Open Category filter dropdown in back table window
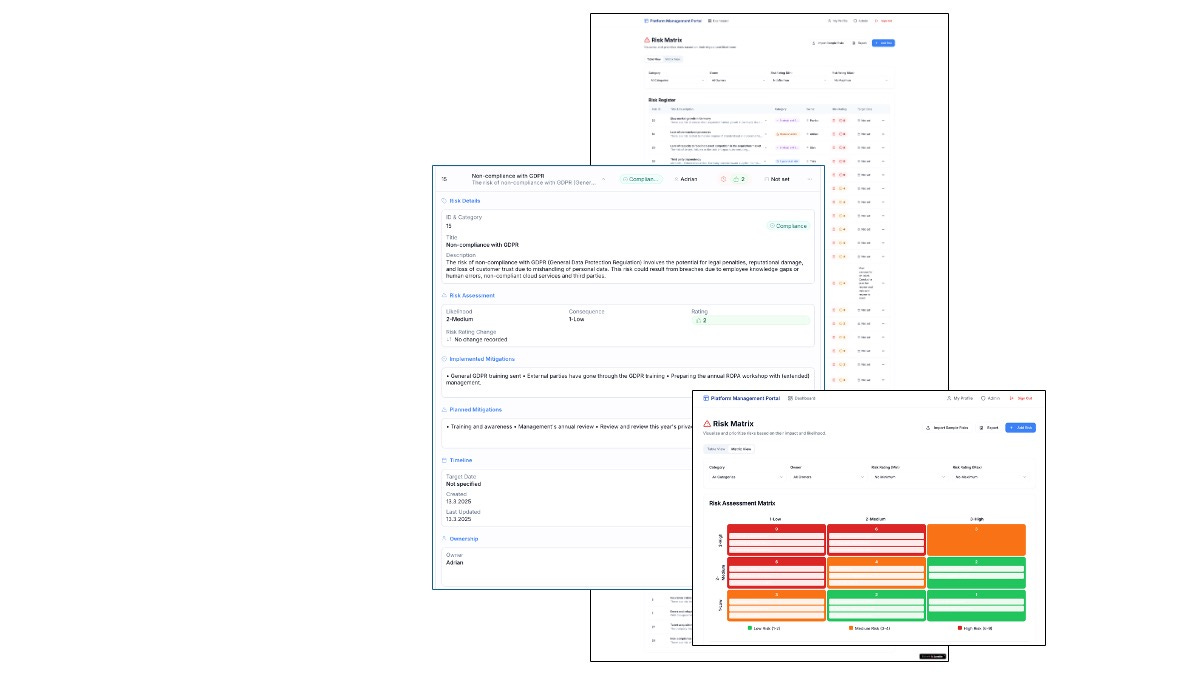The width and height of the screenshot is (1200, 675). [677, 80]
